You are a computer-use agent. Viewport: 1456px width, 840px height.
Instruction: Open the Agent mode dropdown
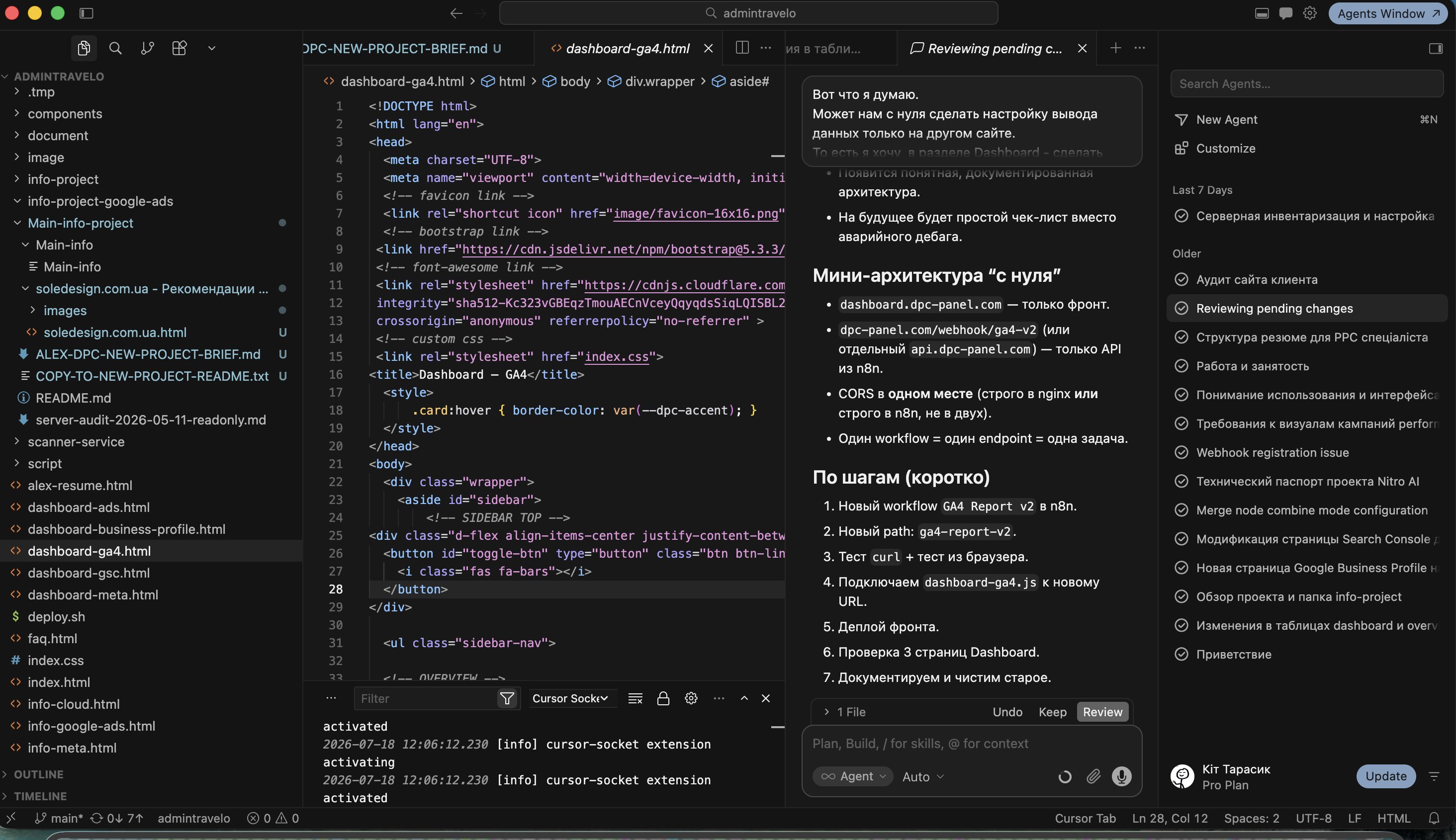(x=853, y=776)
